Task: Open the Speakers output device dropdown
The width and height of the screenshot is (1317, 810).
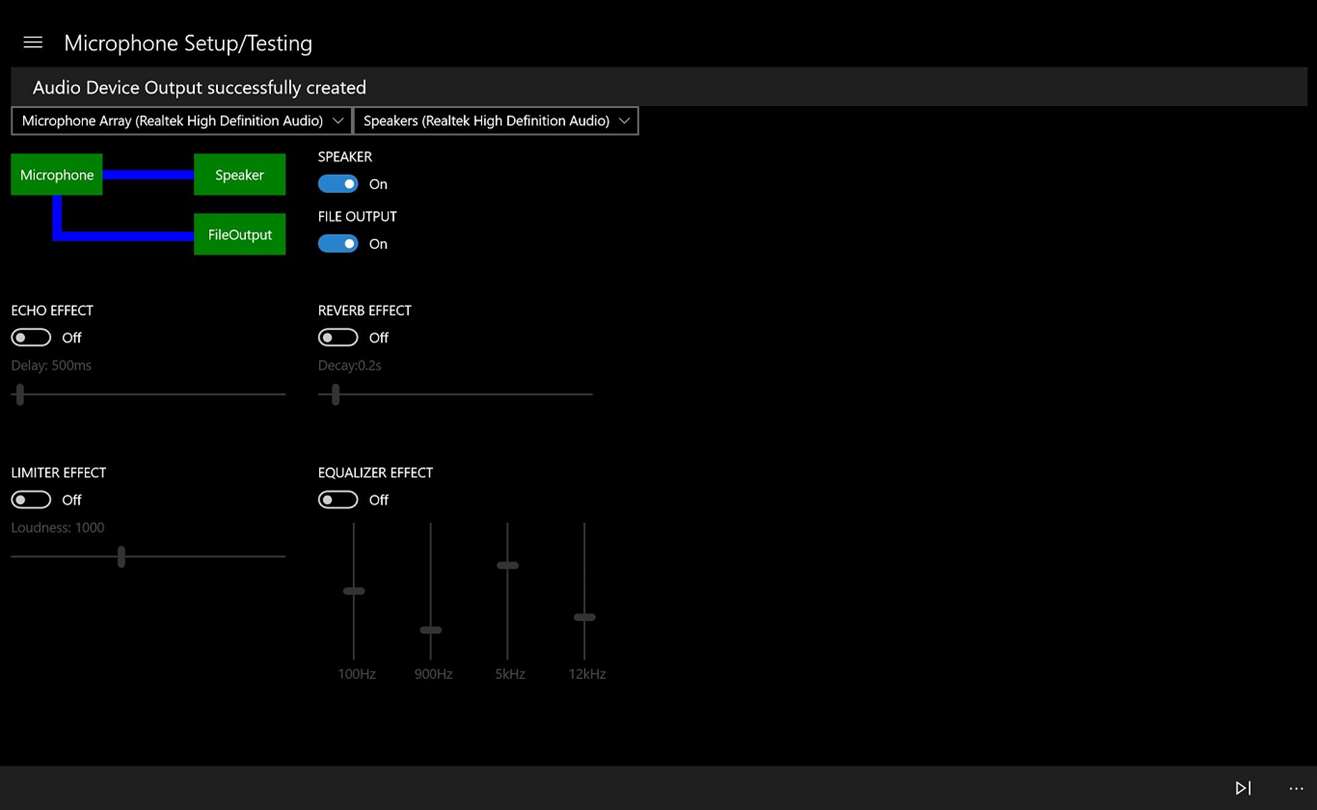Action: click(496, 121)
